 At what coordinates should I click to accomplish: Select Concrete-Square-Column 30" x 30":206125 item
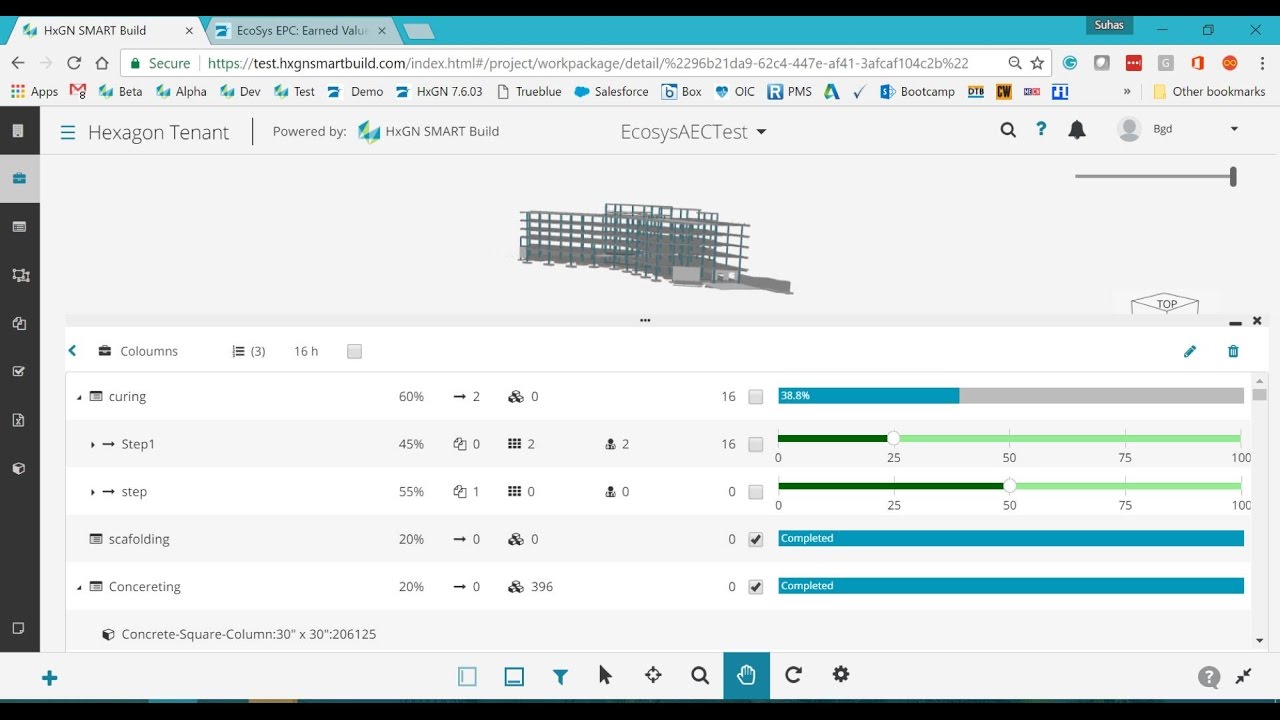(x=248, y=634)
